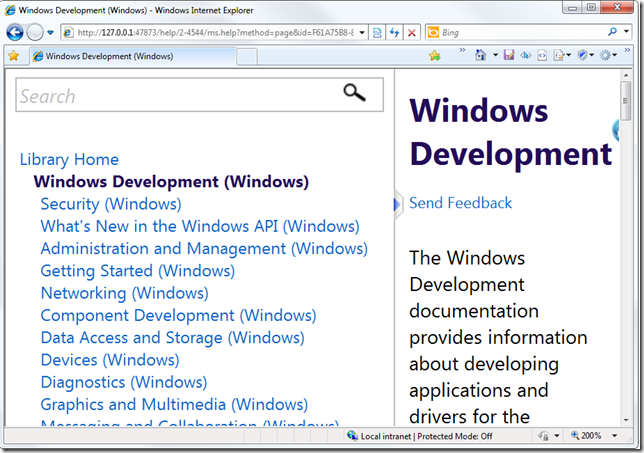
Task: Click the Compatibility View icon in address bar
Action: (x=376, y=32)
